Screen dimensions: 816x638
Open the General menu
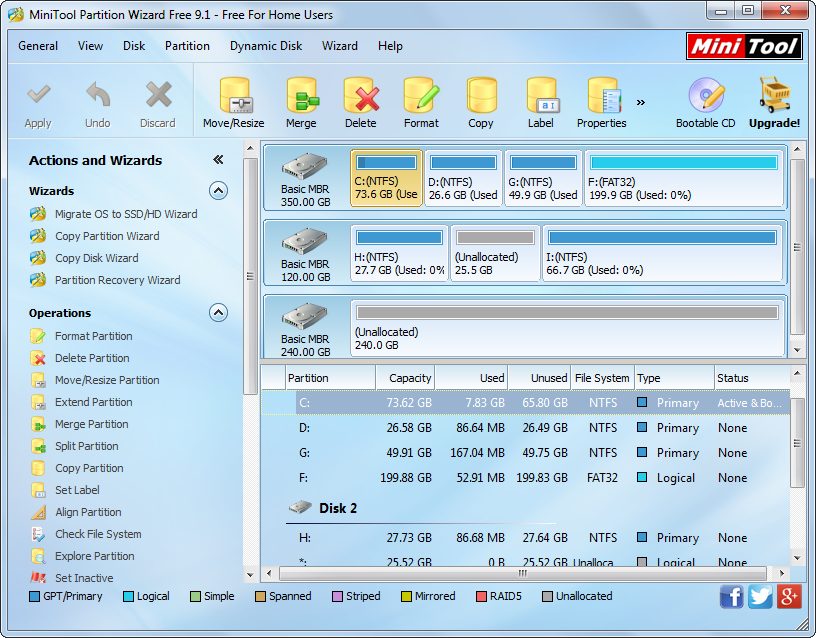pyautogui.click(x=38, y=46)
